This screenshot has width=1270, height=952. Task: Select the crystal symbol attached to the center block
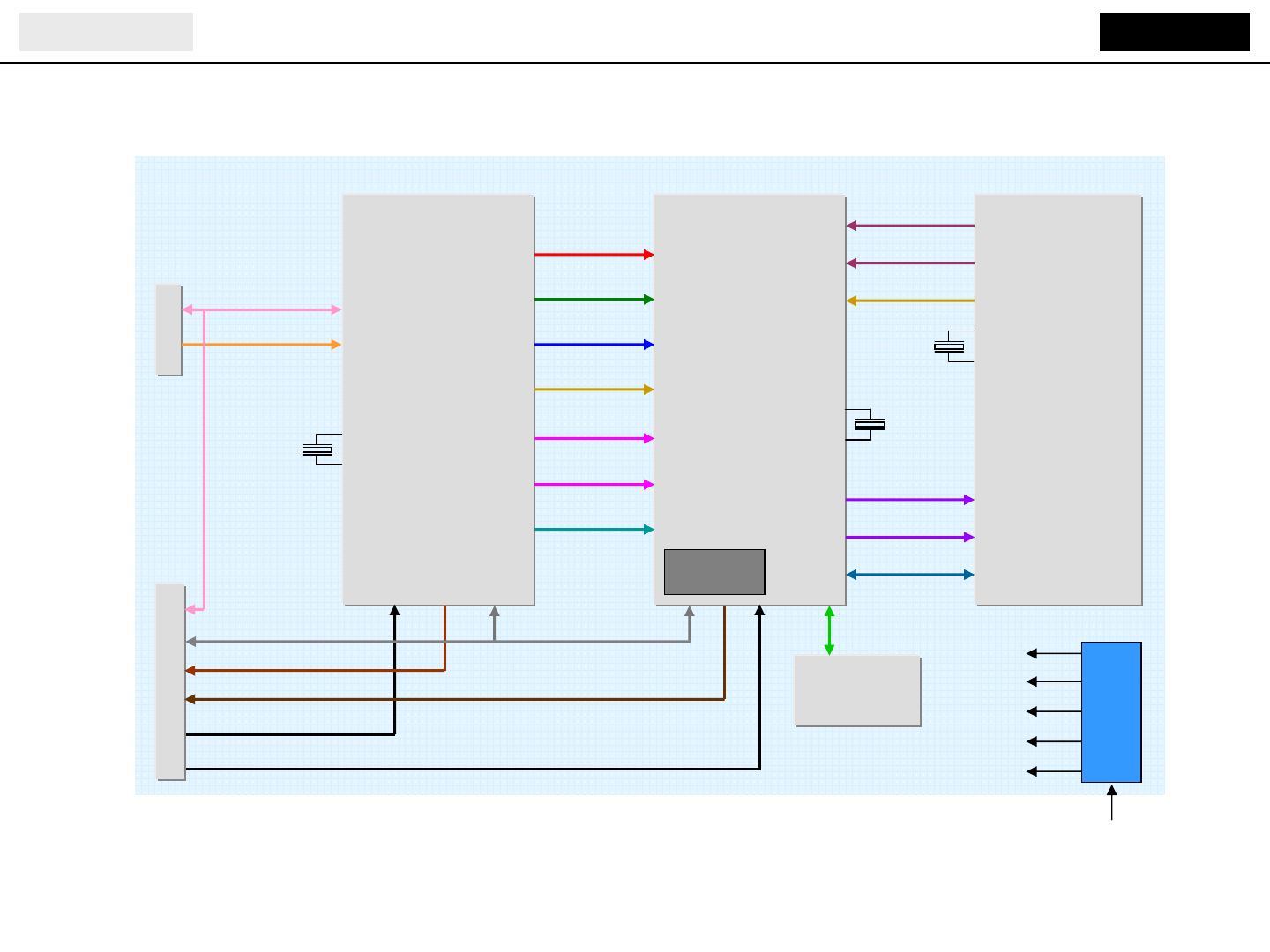click(866, 425)
